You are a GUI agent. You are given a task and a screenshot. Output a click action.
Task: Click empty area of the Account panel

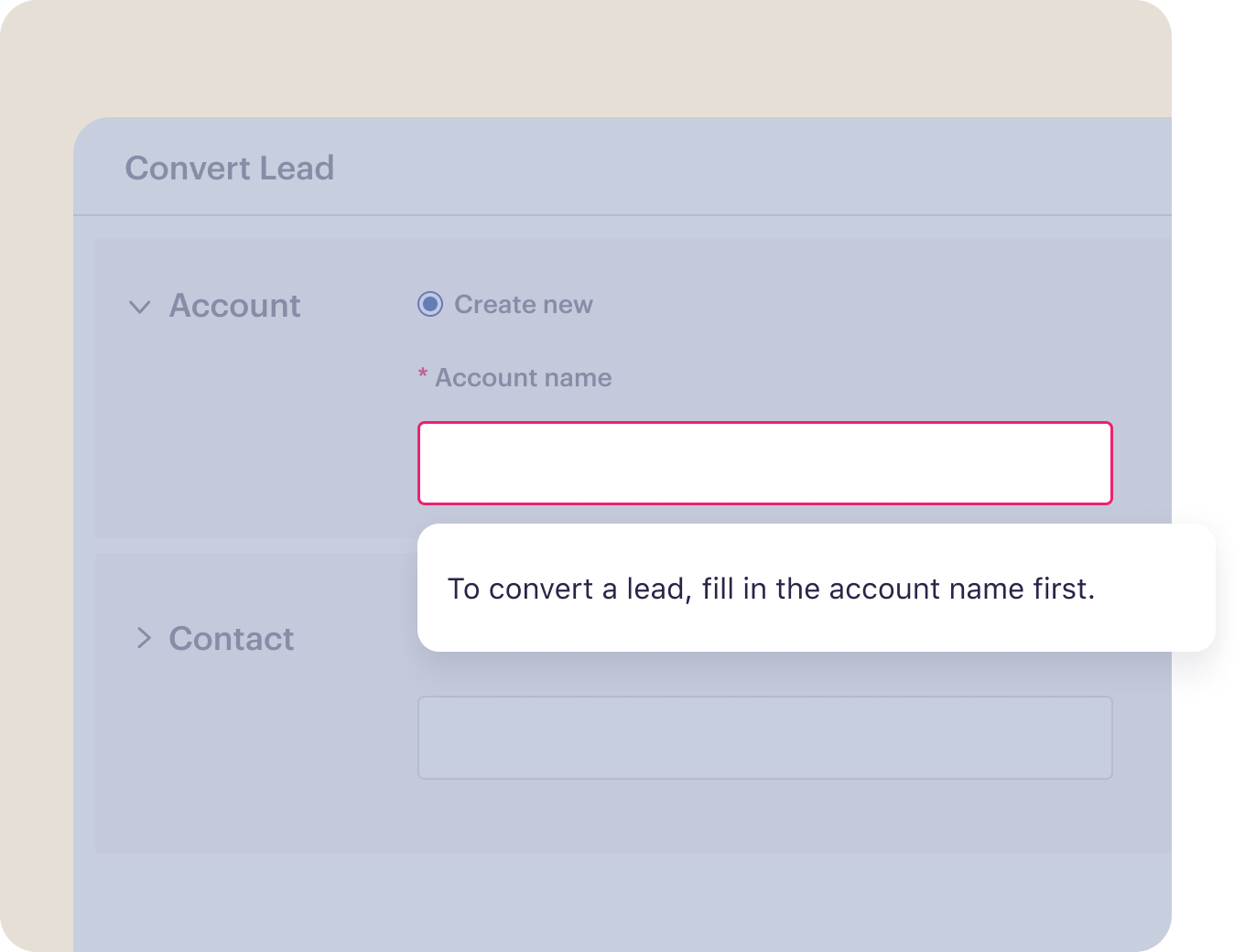[256, 439]
